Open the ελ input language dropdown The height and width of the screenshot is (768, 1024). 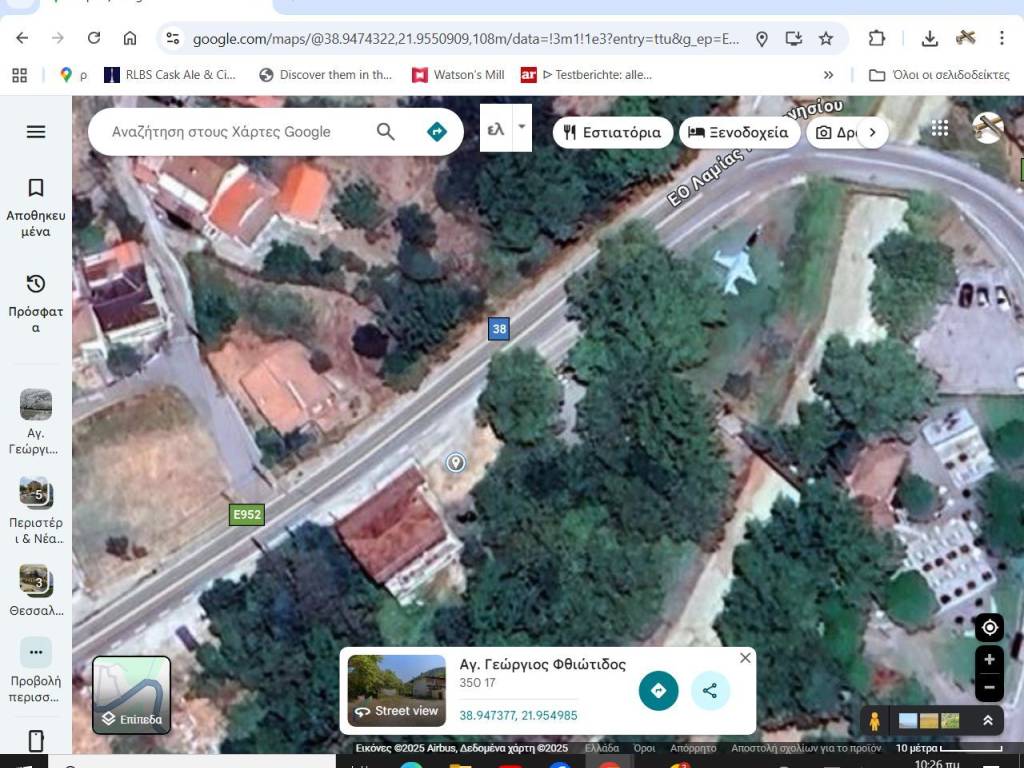(521, 128)
